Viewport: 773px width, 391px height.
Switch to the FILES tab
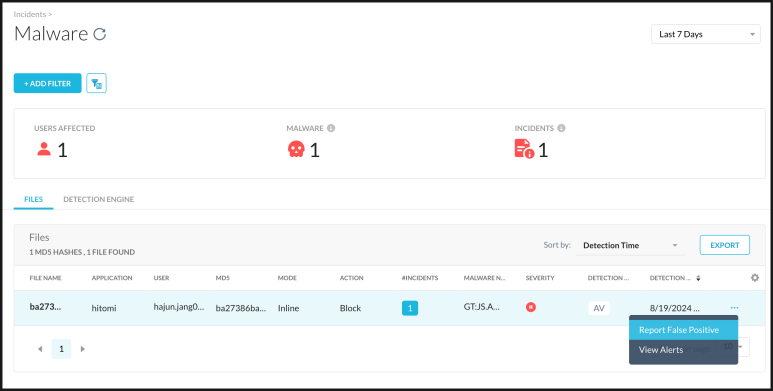click(x=34, y=199)
